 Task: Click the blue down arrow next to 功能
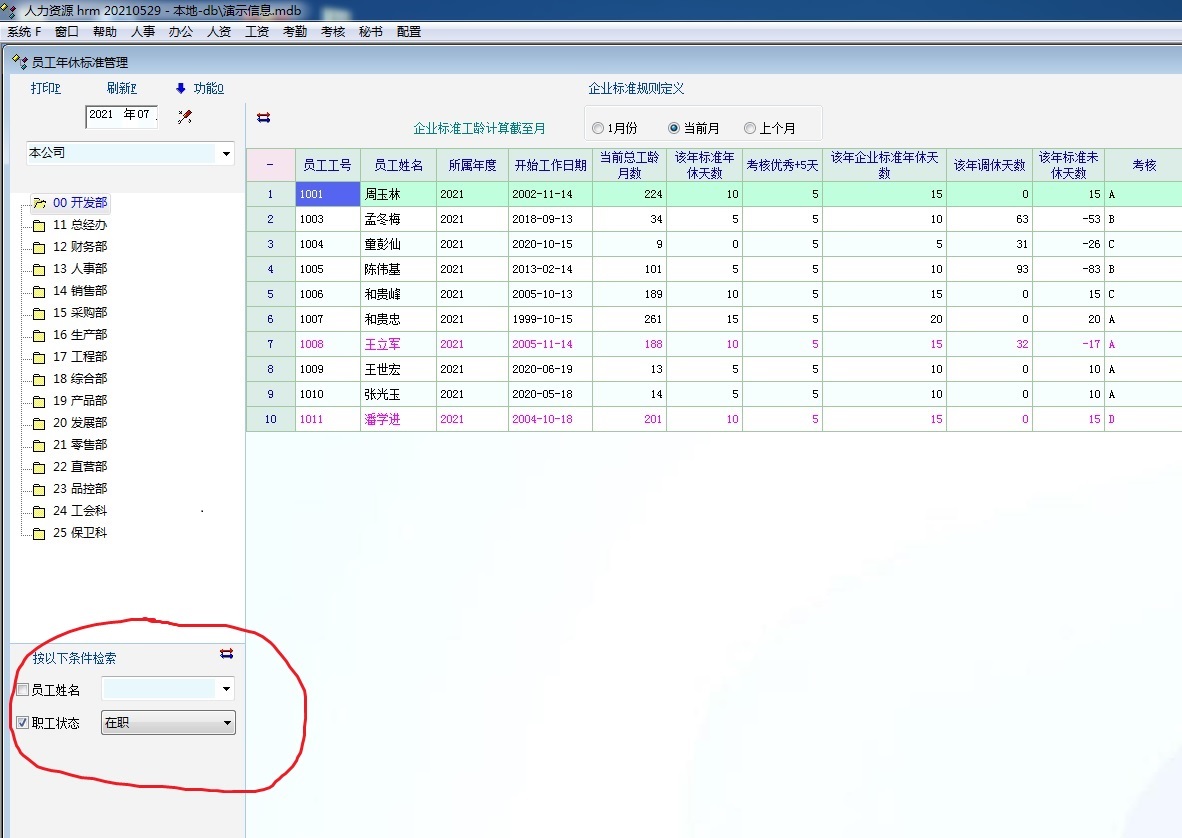pyautogui.click(x=181, y=88)
